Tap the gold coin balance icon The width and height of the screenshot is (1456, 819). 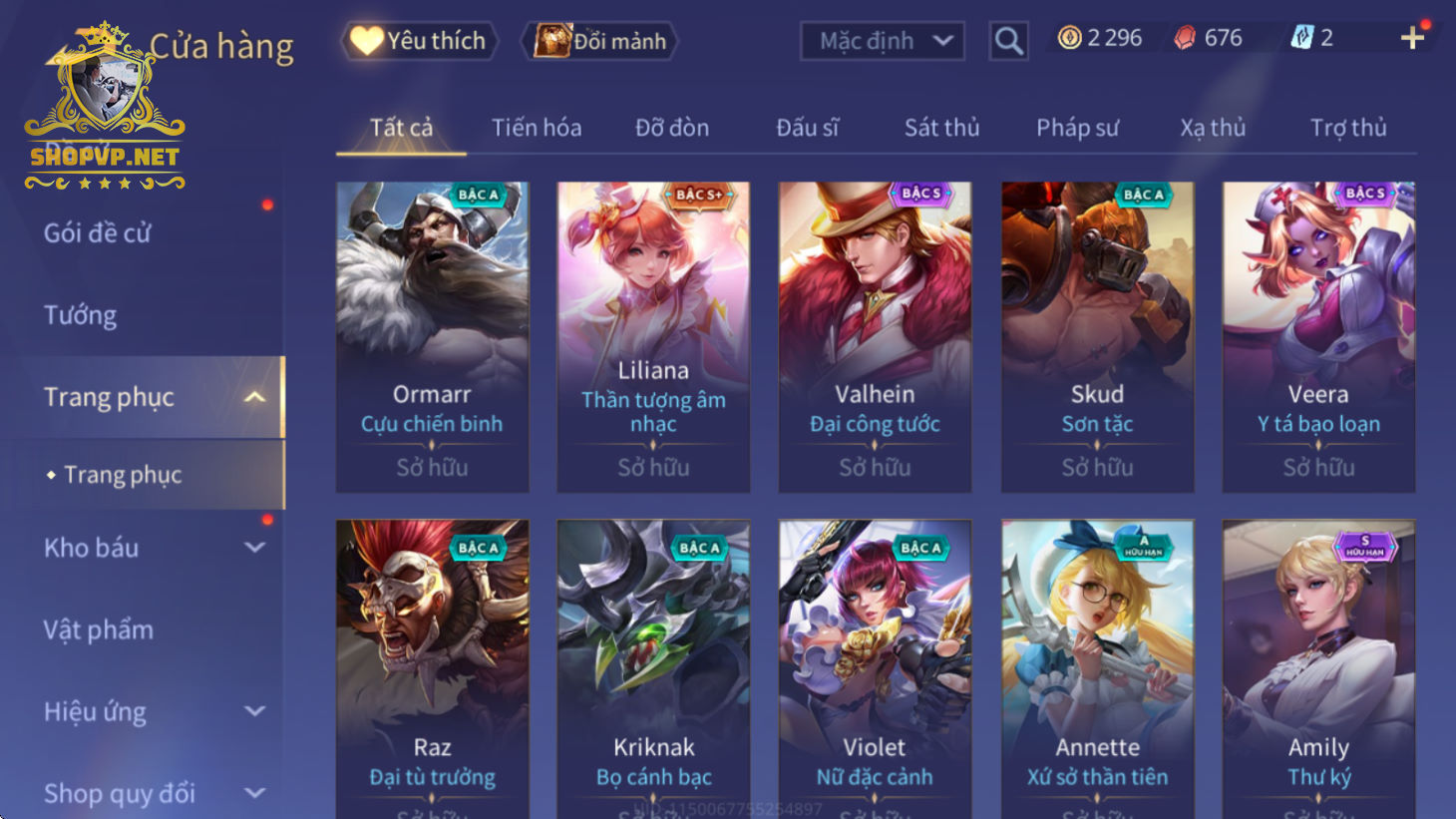click(1069, 38)
